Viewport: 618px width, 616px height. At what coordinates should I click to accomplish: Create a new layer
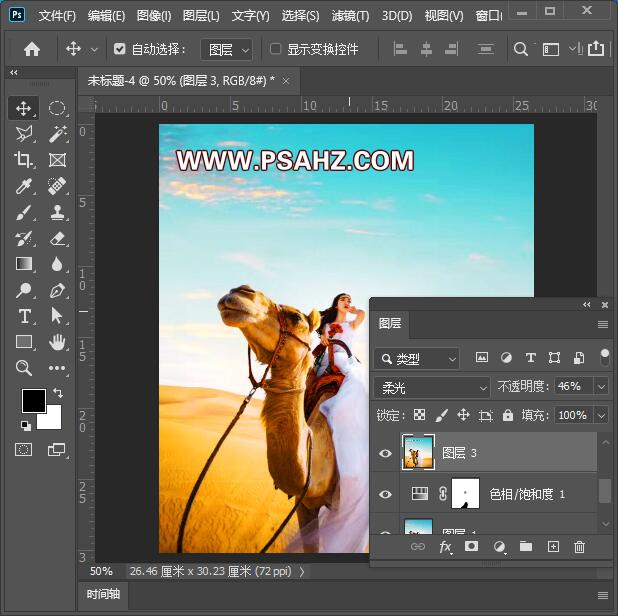point(553,547)
